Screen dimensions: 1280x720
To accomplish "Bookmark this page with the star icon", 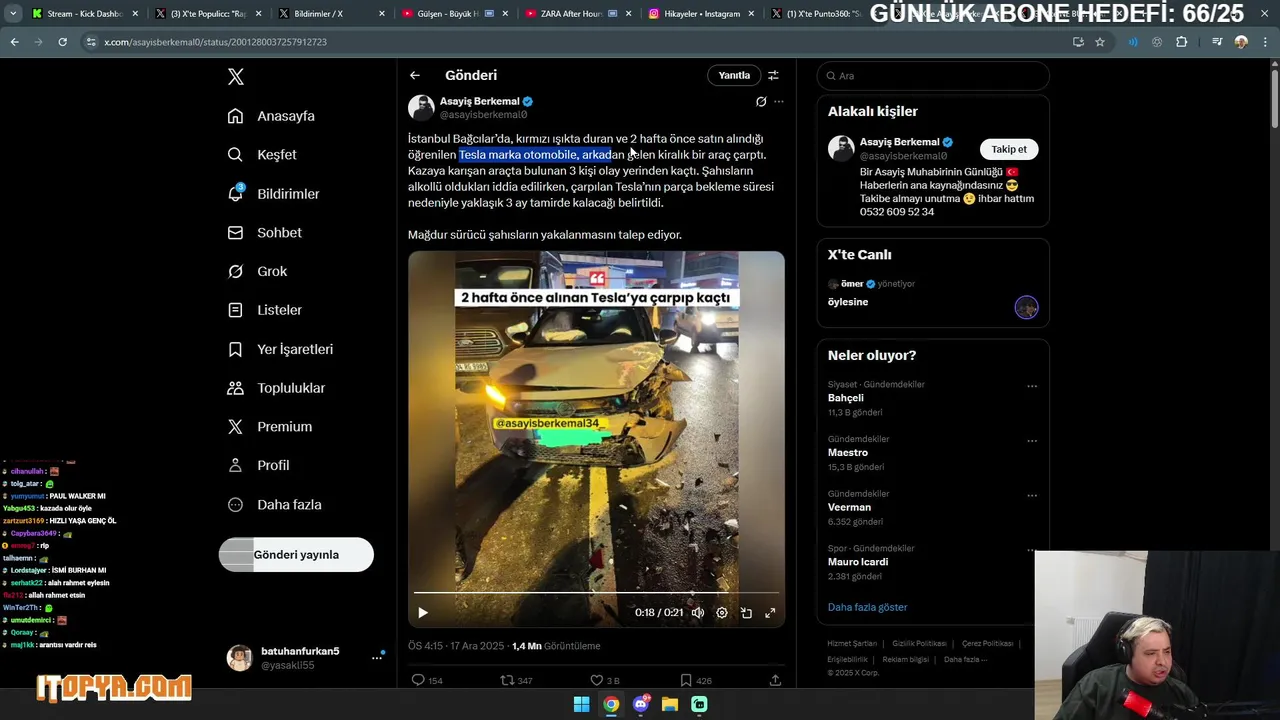I will (x=1100, y=42).
